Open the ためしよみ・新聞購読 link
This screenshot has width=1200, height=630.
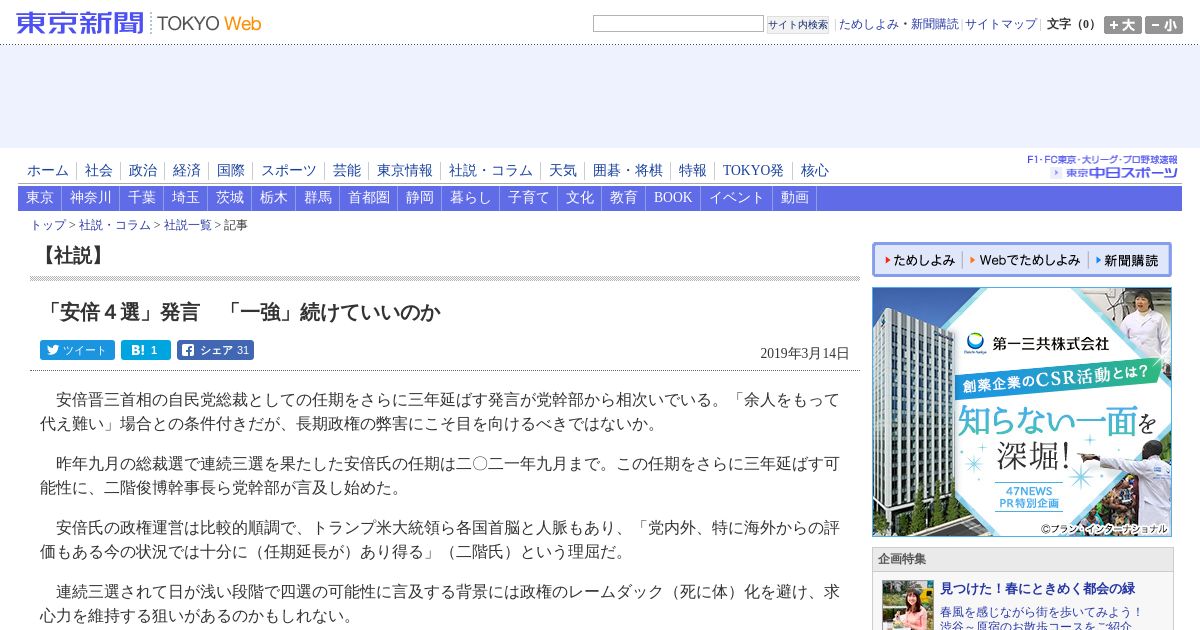coord(898,24)
